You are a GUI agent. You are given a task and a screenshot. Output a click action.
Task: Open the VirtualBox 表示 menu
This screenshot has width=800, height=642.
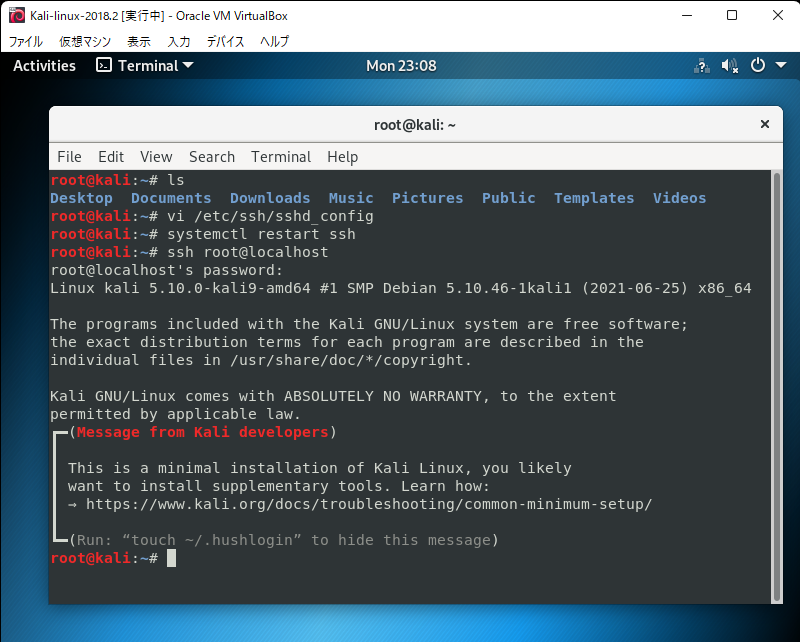[139, 41]
